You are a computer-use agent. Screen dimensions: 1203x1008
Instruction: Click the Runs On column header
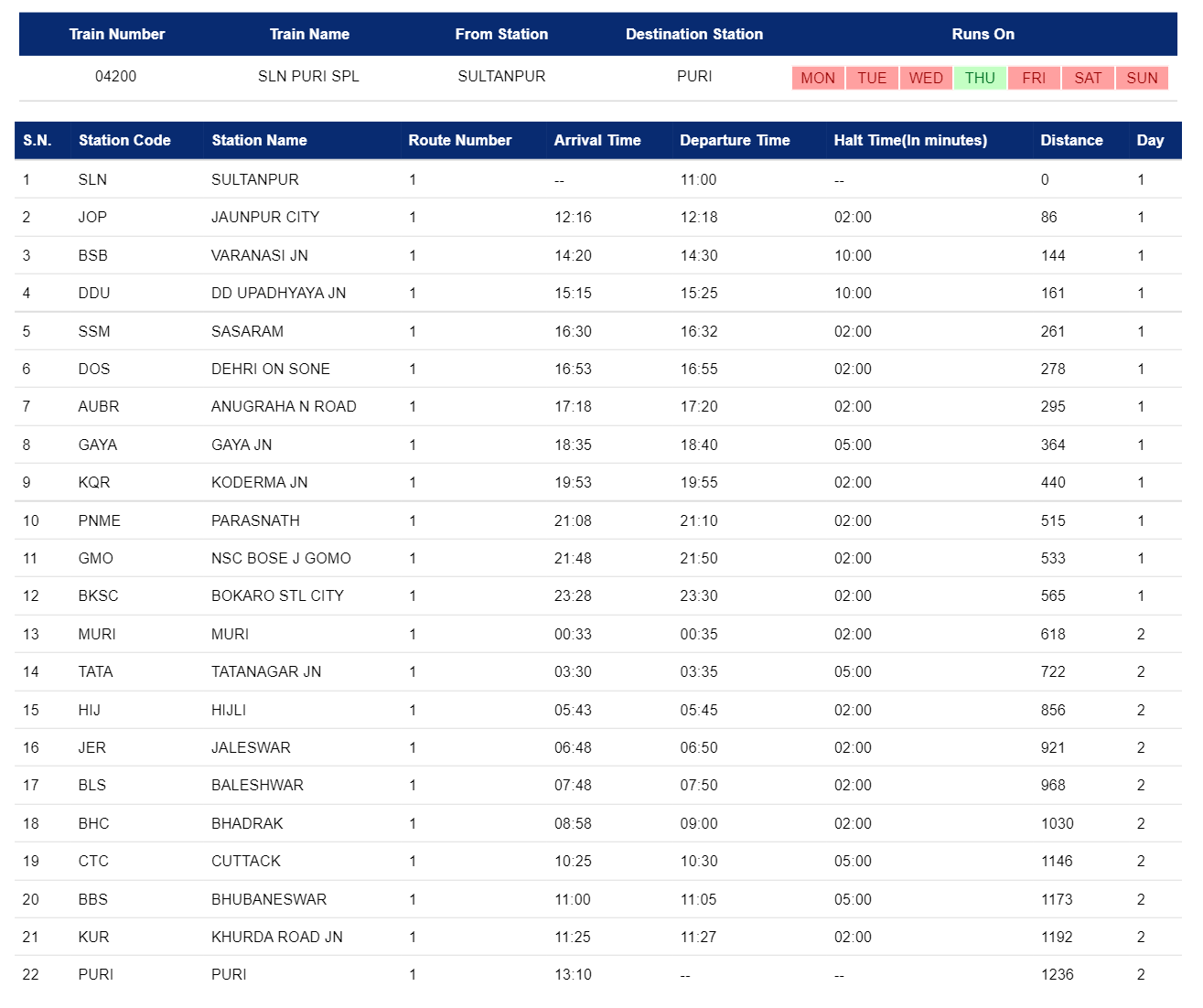pos(983,34)
